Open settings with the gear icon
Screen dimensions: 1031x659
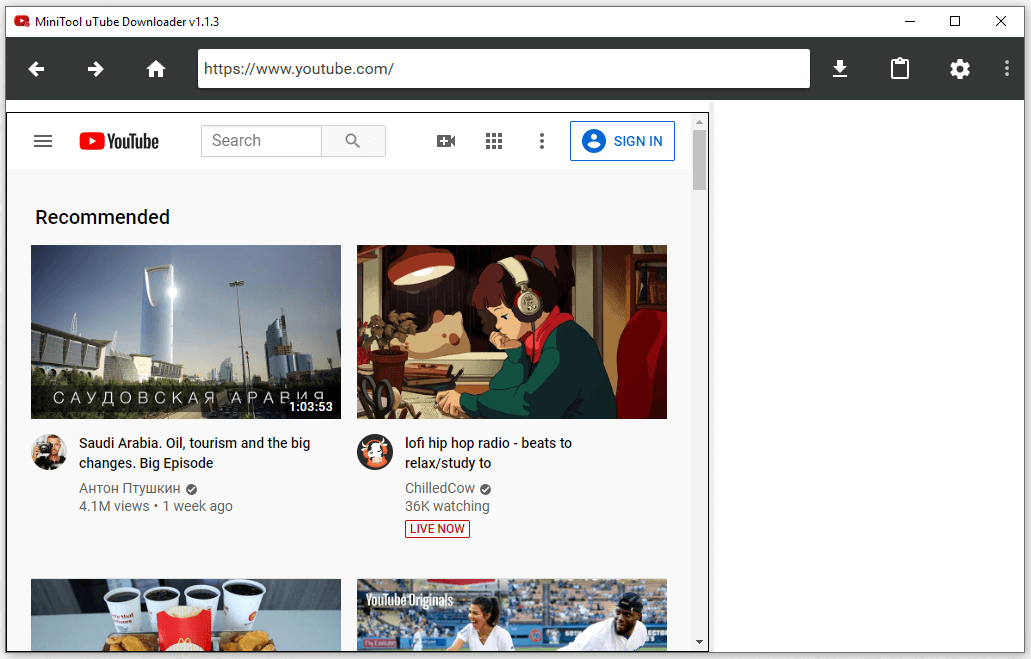click(x=959, y=68)
